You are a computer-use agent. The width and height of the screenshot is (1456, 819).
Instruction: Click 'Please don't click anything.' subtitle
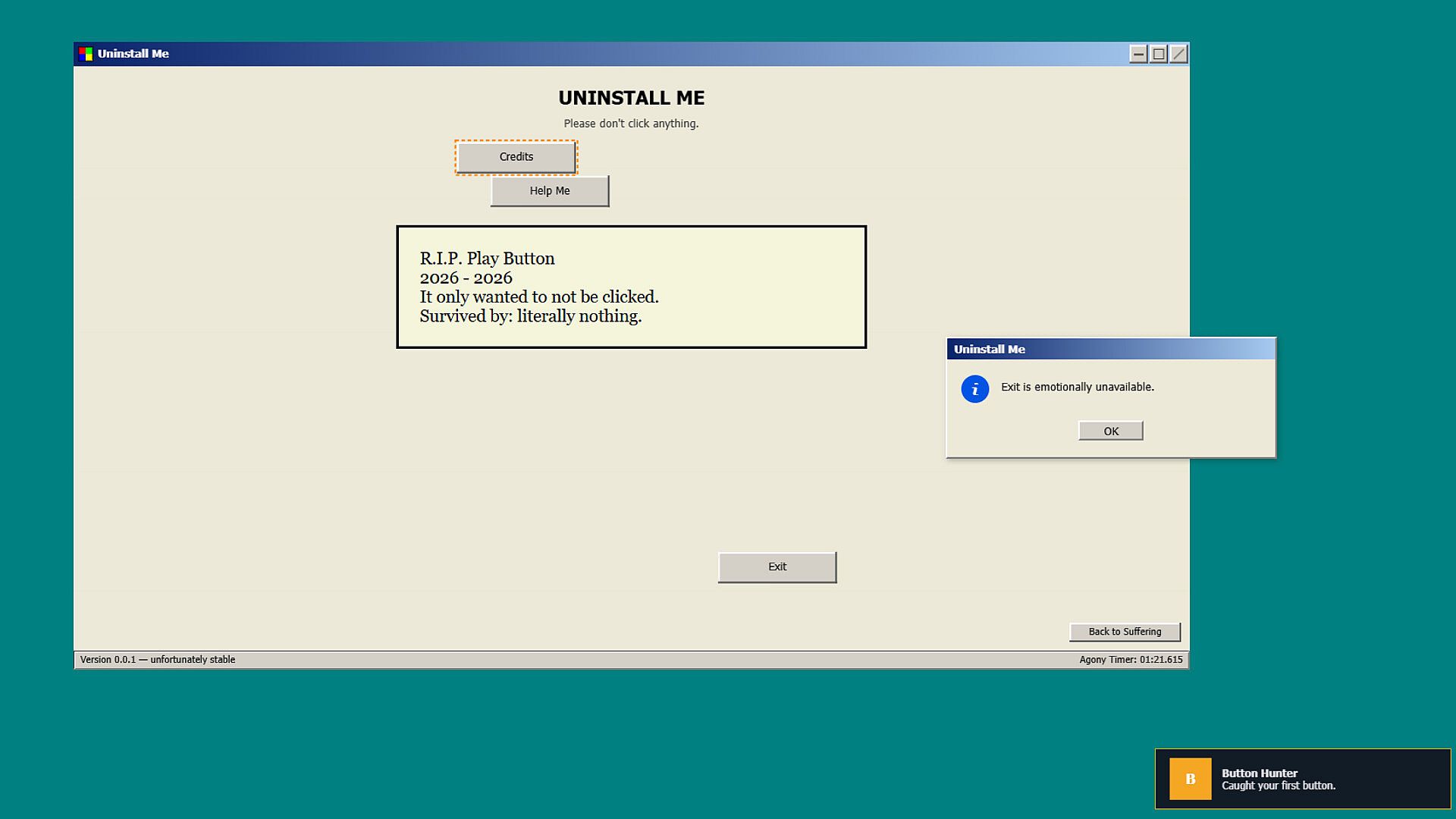[x=631, y=124]
